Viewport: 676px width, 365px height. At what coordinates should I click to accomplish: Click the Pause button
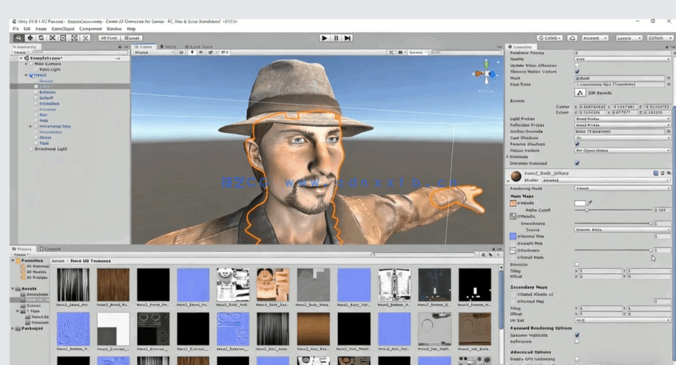point(336,38)
